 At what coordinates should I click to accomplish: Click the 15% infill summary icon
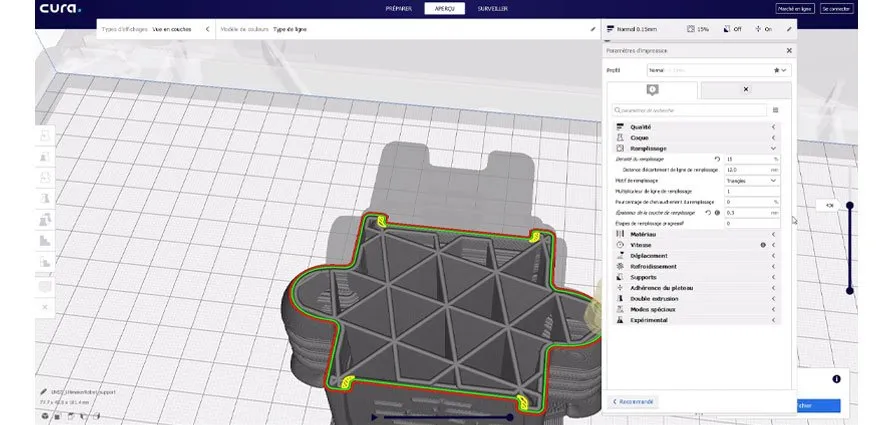coord(691,29)
